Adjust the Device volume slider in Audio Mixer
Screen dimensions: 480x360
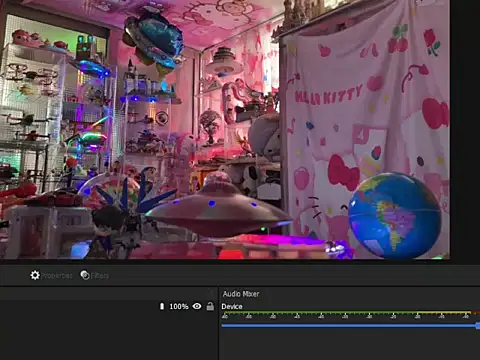[x=351, y=326]
